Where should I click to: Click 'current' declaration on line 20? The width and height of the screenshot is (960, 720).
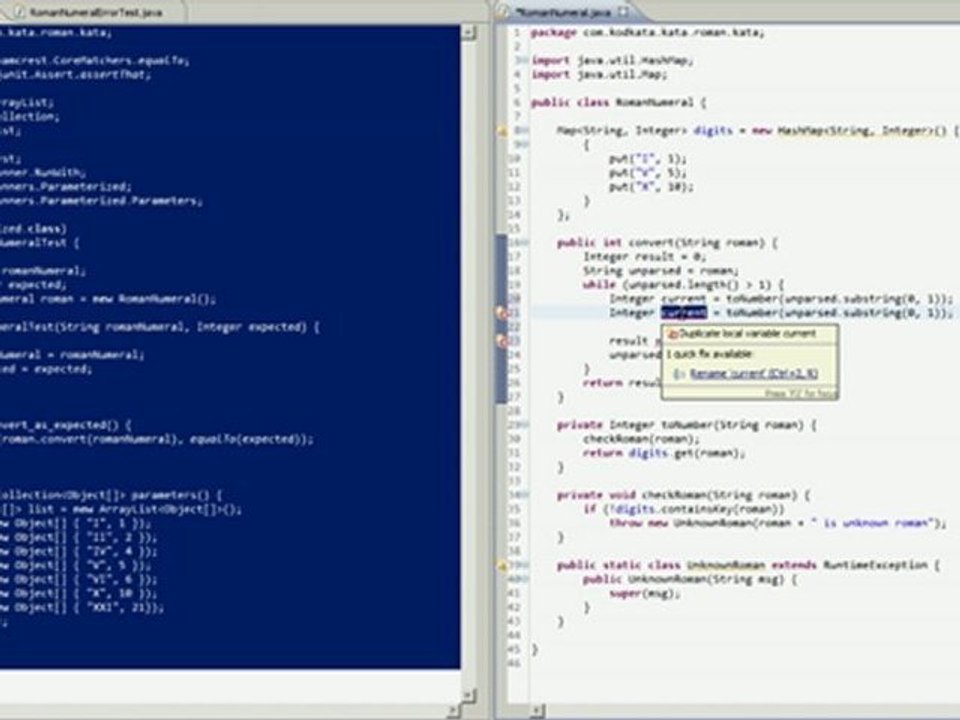684,299
